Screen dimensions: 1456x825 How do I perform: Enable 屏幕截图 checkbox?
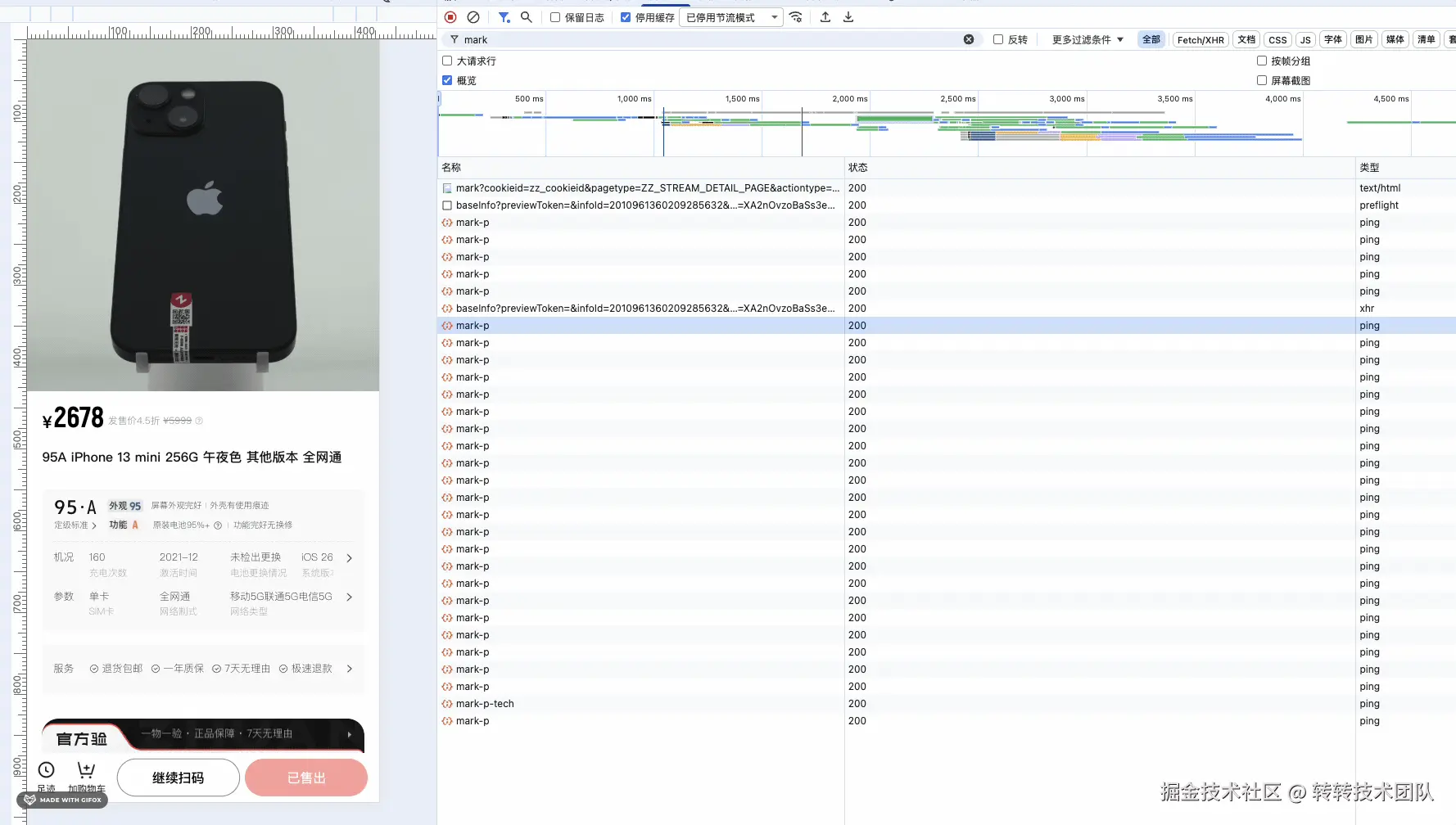click(1262, 80)
